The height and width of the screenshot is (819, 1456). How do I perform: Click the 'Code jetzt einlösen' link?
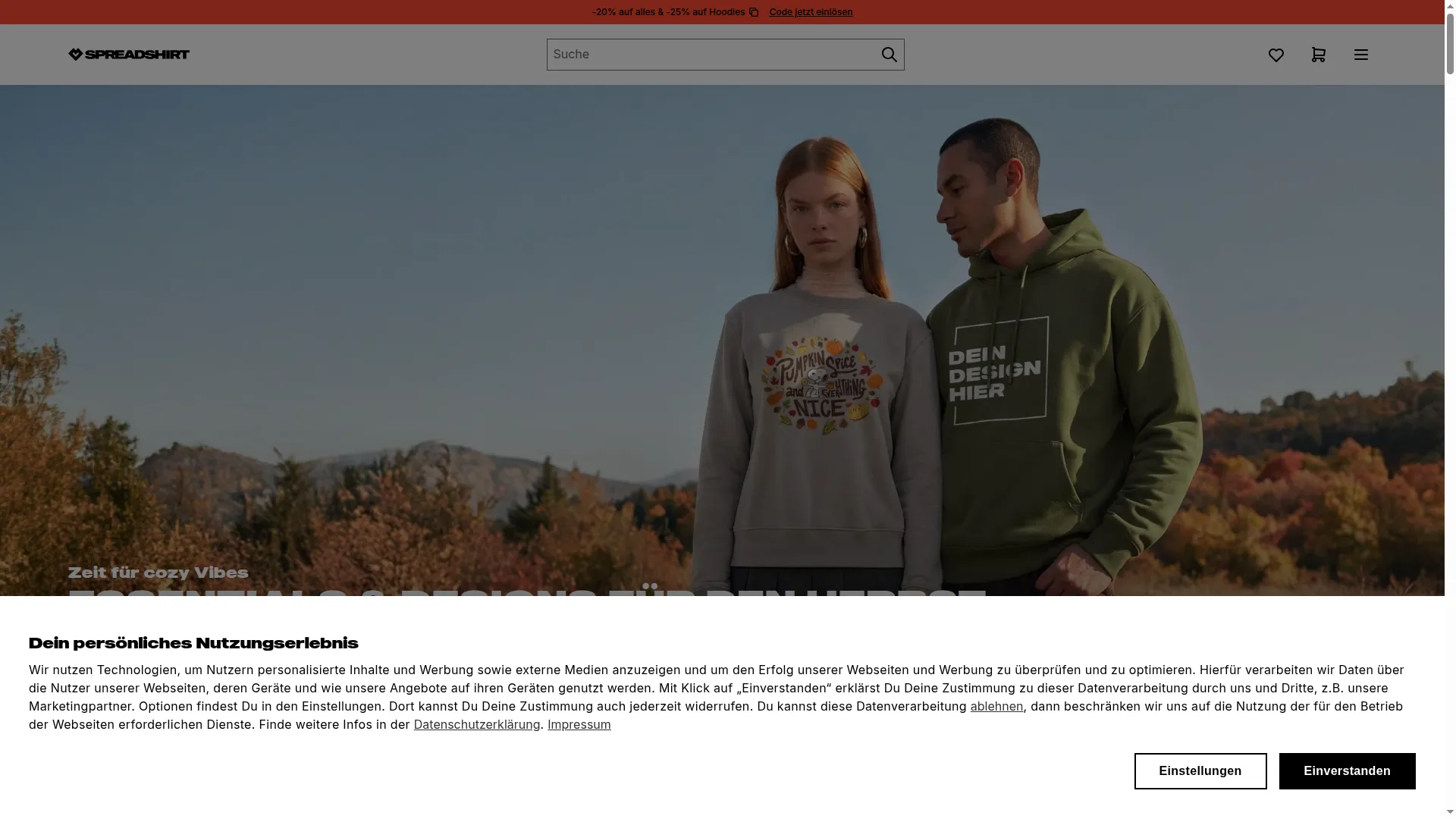pyautogui.click(x=811, y=12)
